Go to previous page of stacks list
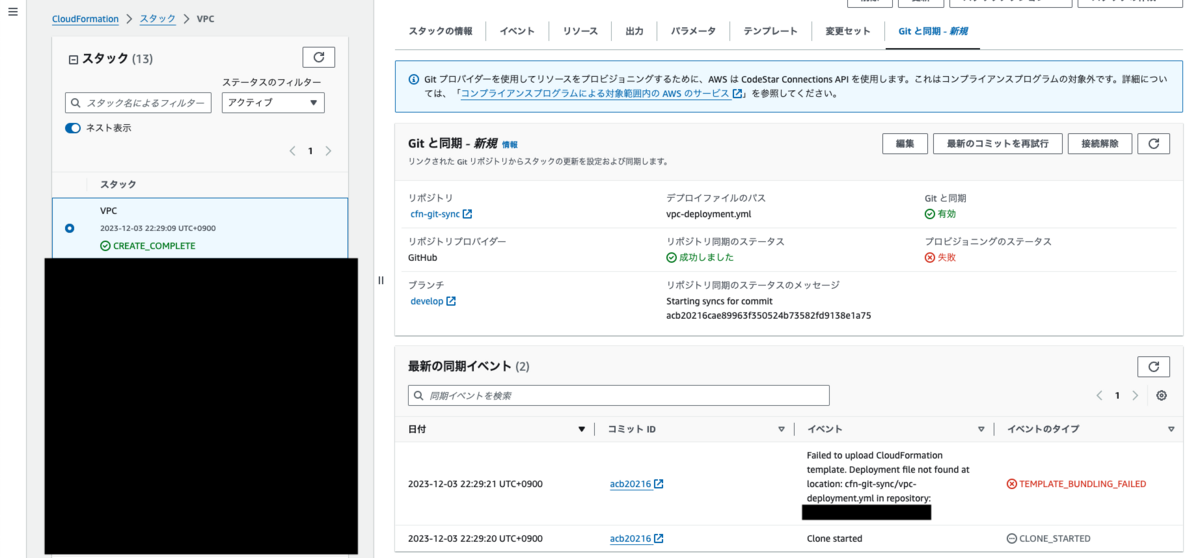Viewport: 1200px width, 558px height. click(x=292, y=151)
